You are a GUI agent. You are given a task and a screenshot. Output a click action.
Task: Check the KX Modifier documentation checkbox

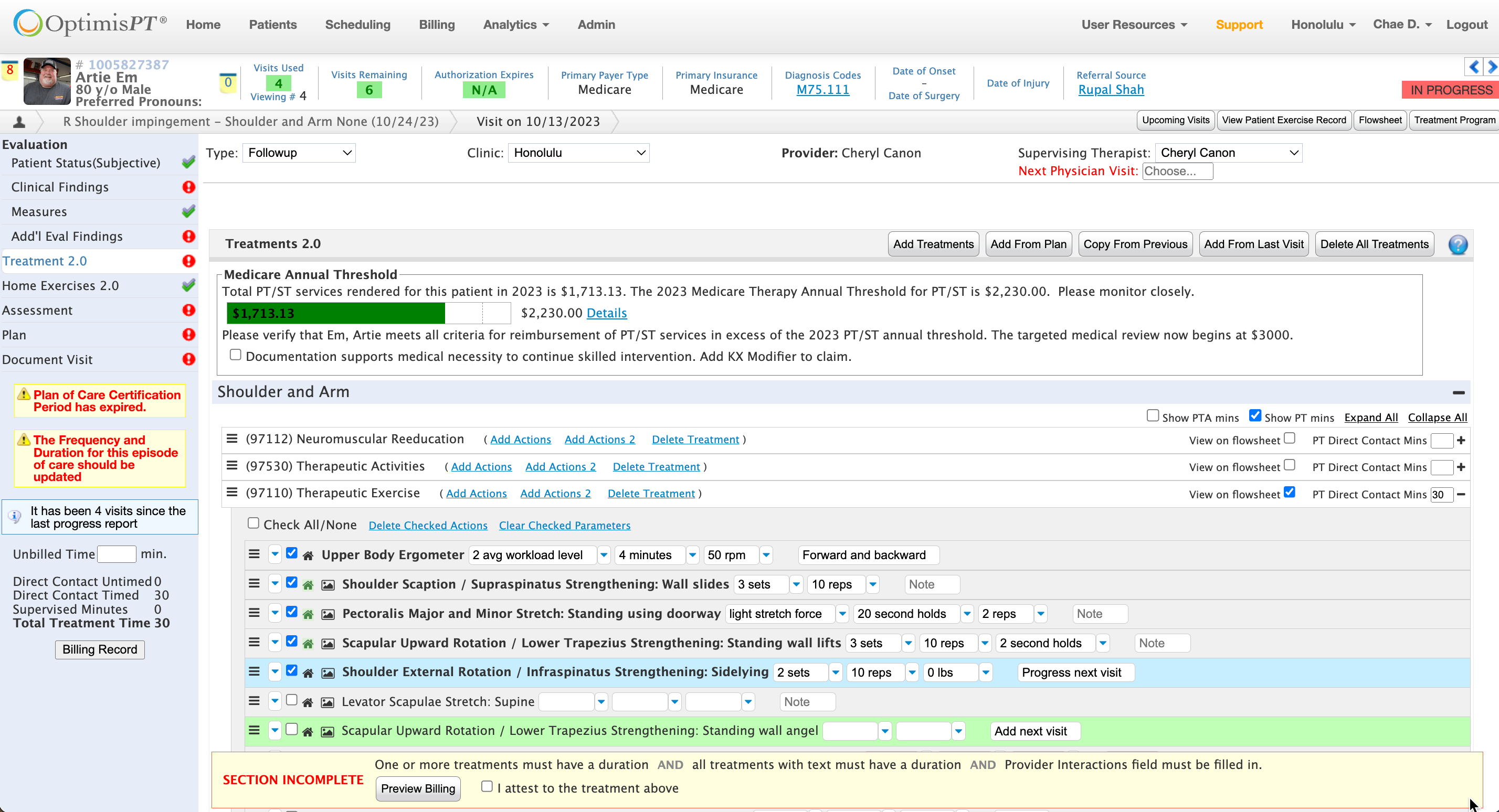235,355
